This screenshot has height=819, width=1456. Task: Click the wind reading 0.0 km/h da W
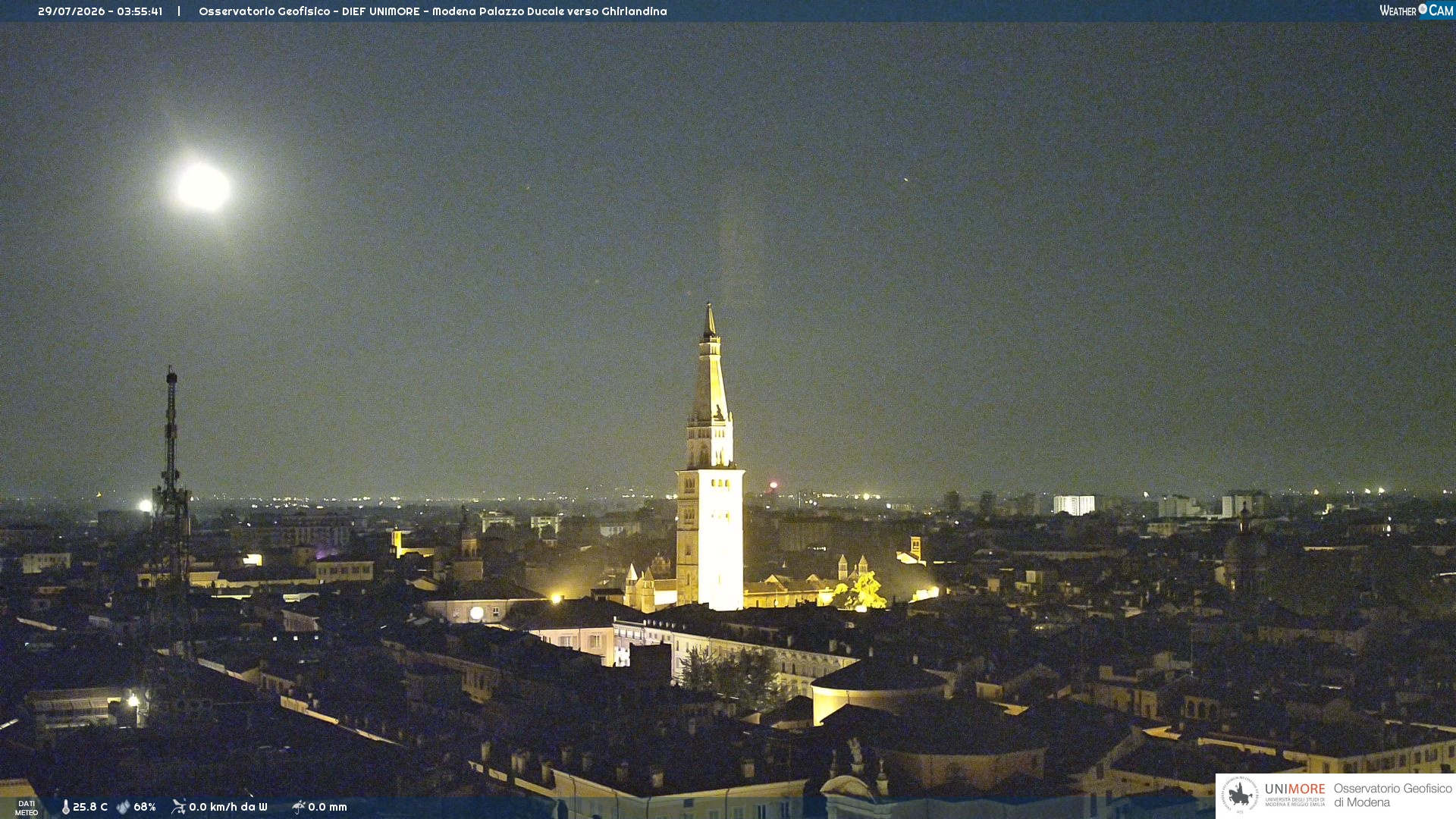(x=228, y=807)
